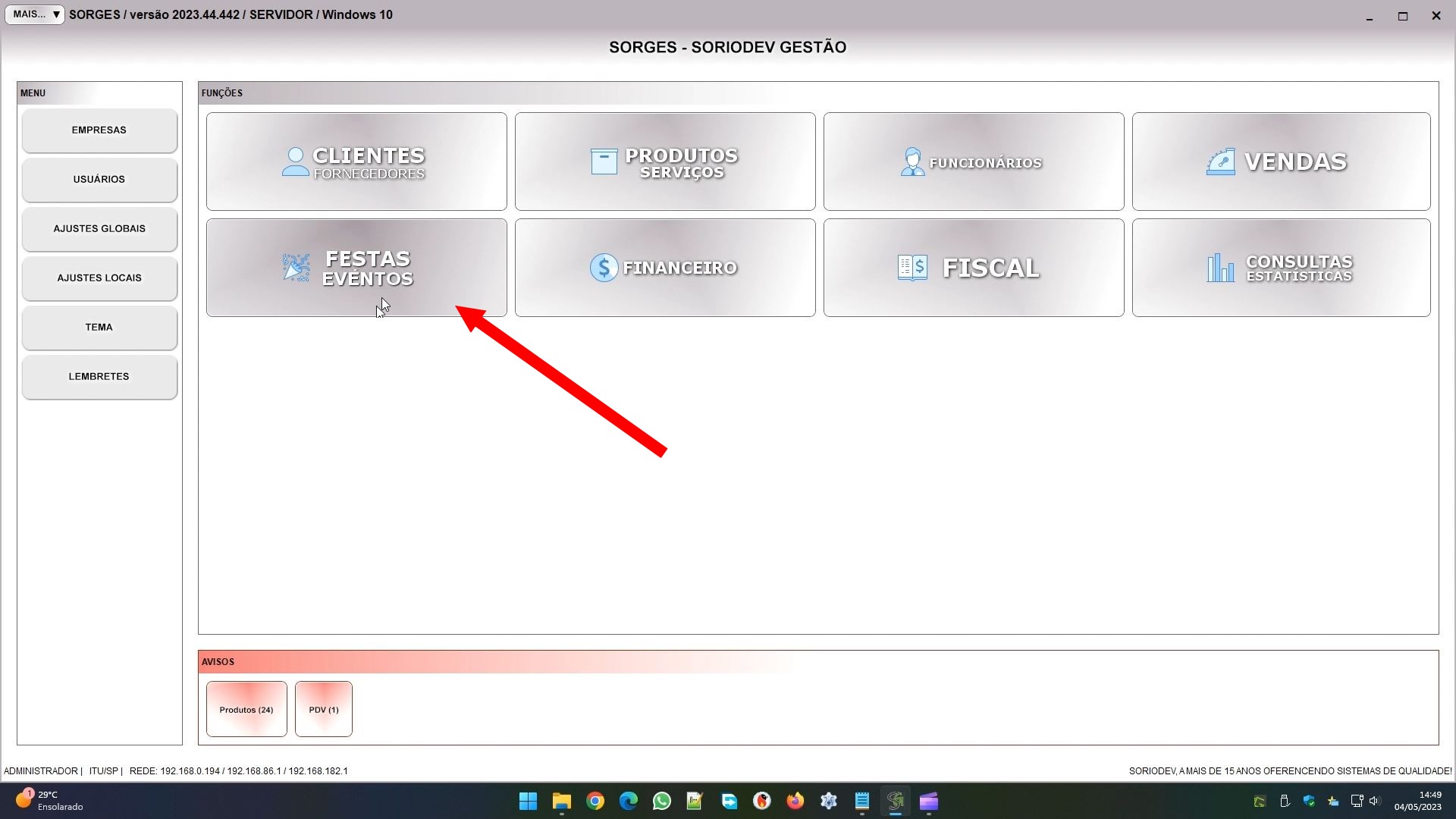Select Ajustes Locais in the menu
1456x819 pixels.
coord(99,278)
